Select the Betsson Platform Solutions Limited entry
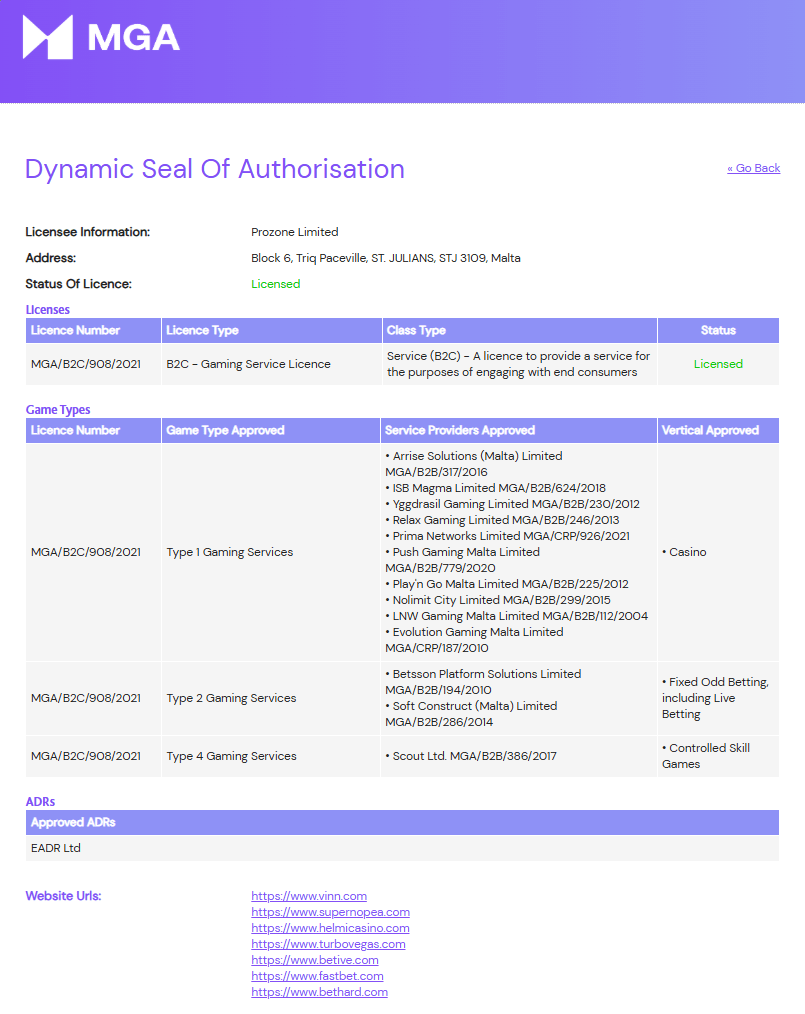 pos(484,682)
